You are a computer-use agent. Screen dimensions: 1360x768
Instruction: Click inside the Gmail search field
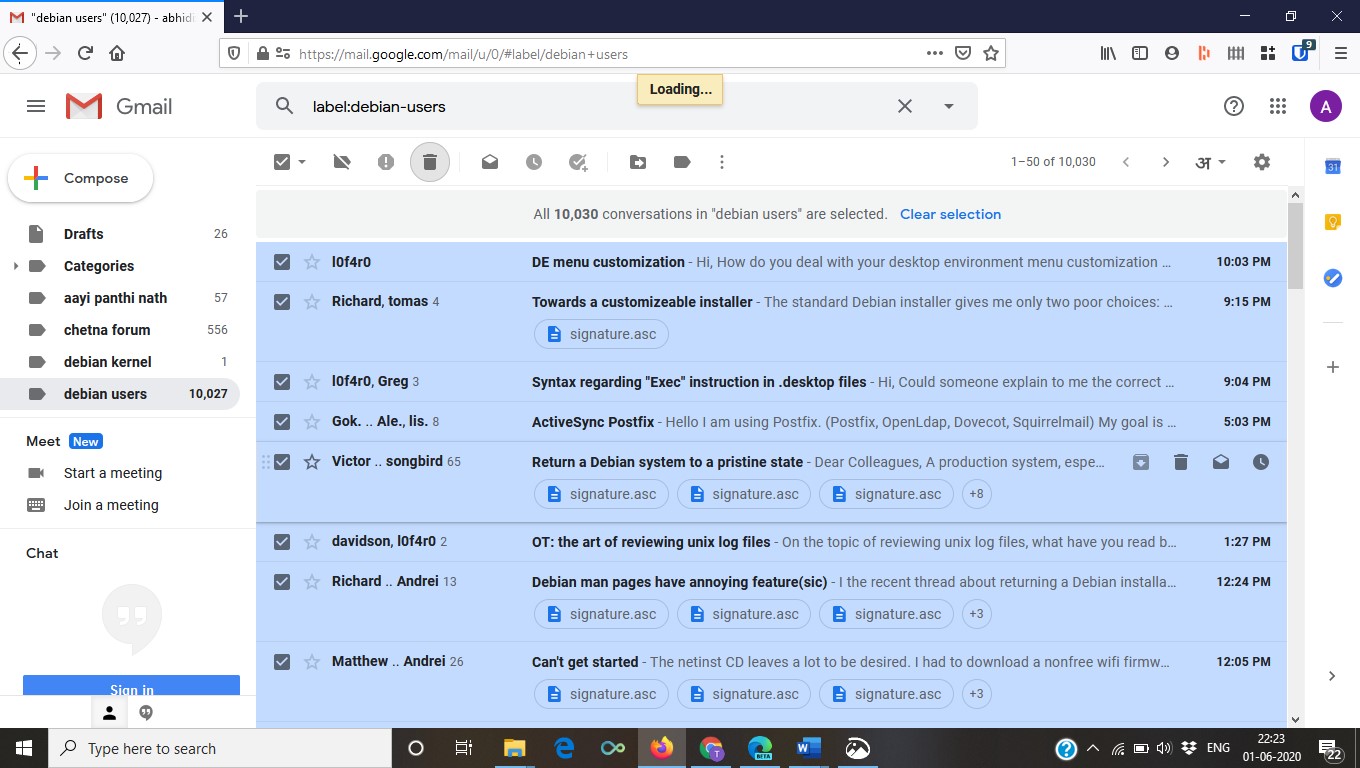[600, 106]
